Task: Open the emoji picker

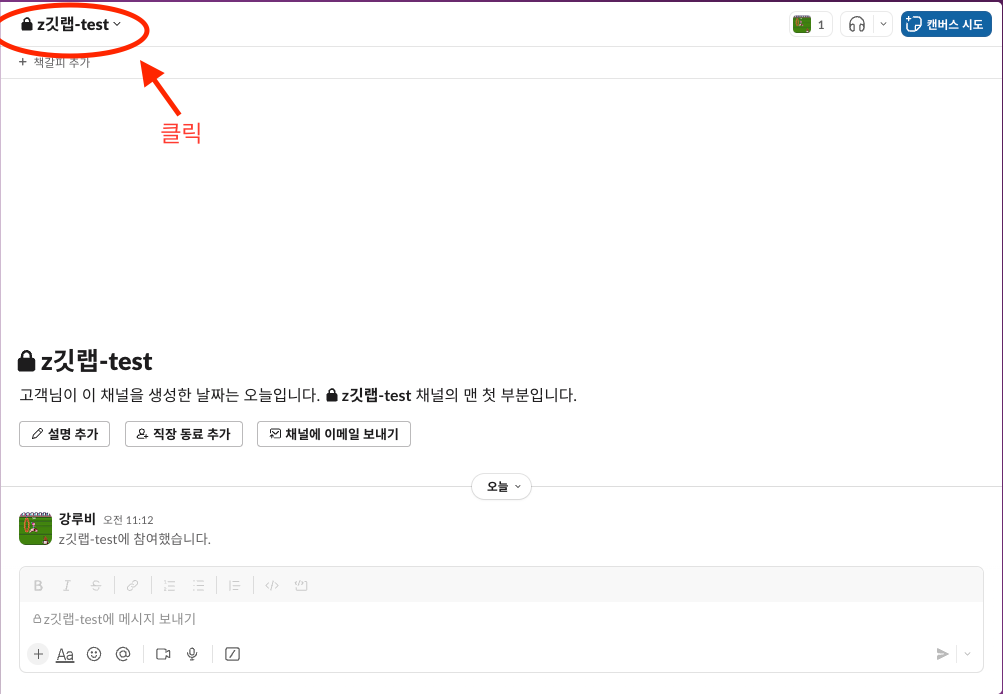Action: [94, 654]
